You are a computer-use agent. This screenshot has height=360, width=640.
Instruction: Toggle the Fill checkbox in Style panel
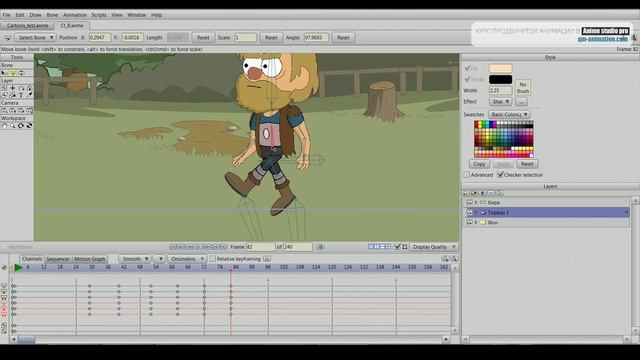[x=468, y=68]
